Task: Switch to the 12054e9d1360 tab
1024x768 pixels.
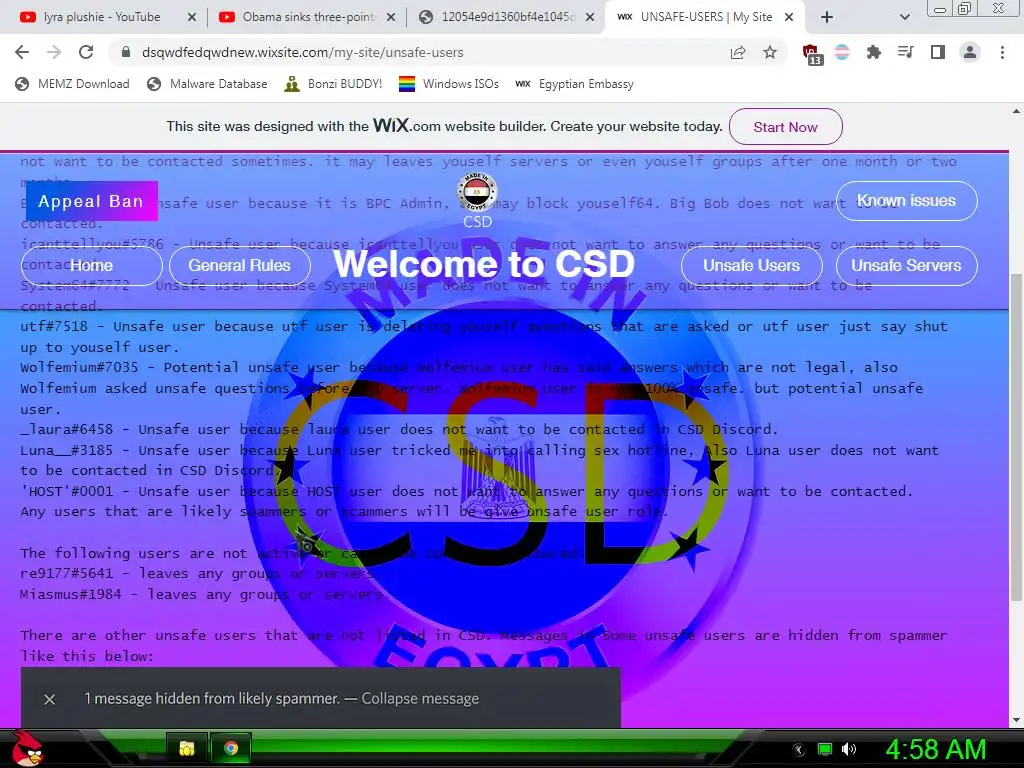Action: (x=506, y=18)
